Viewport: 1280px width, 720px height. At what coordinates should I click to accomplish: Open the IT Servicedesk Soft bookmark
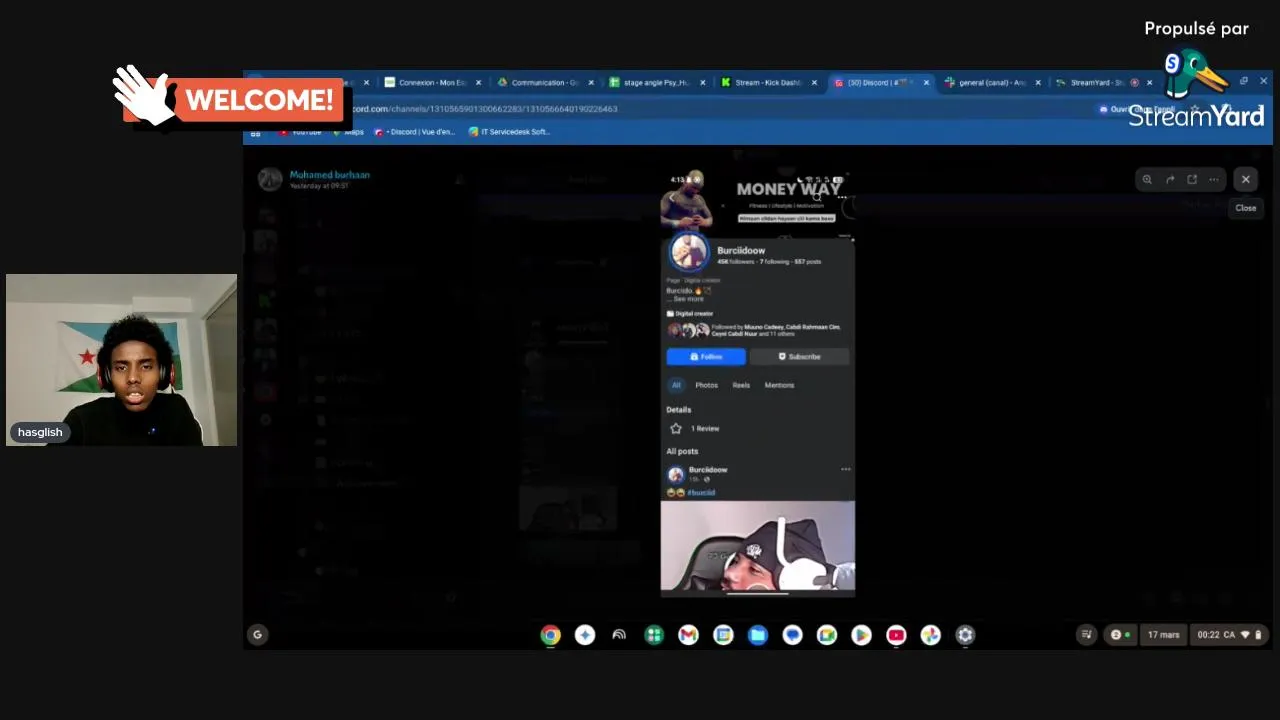tap(509, 132)
